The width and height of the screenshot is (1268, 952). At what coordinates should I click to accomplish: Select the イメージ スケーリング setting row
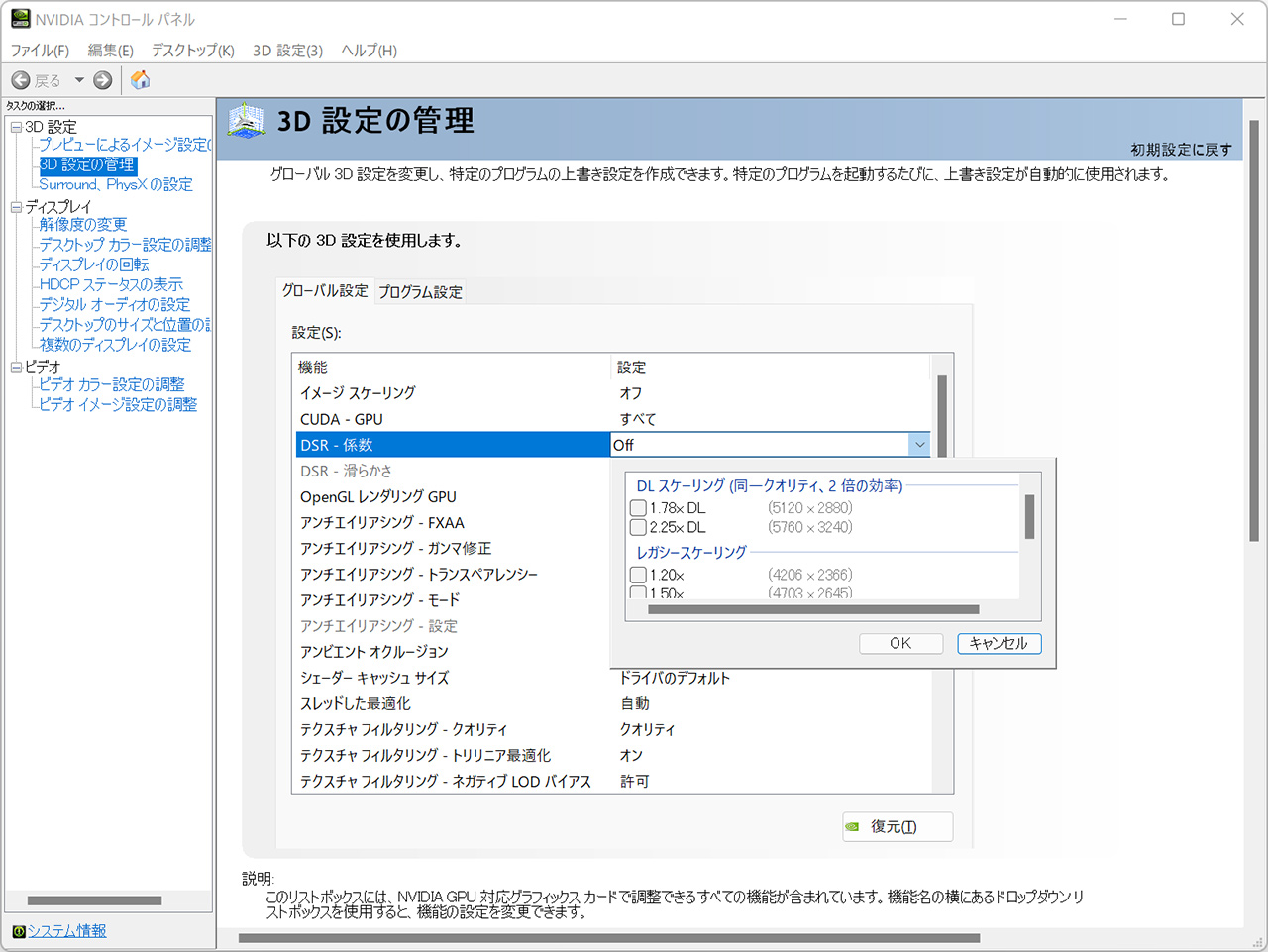click(x=613, y=393)
